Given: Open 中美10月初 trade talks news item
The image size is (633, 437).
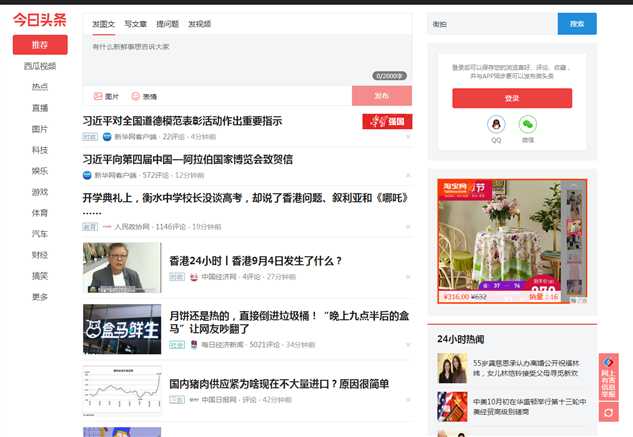Looking at the screenshot, I should tap(529, 407).
